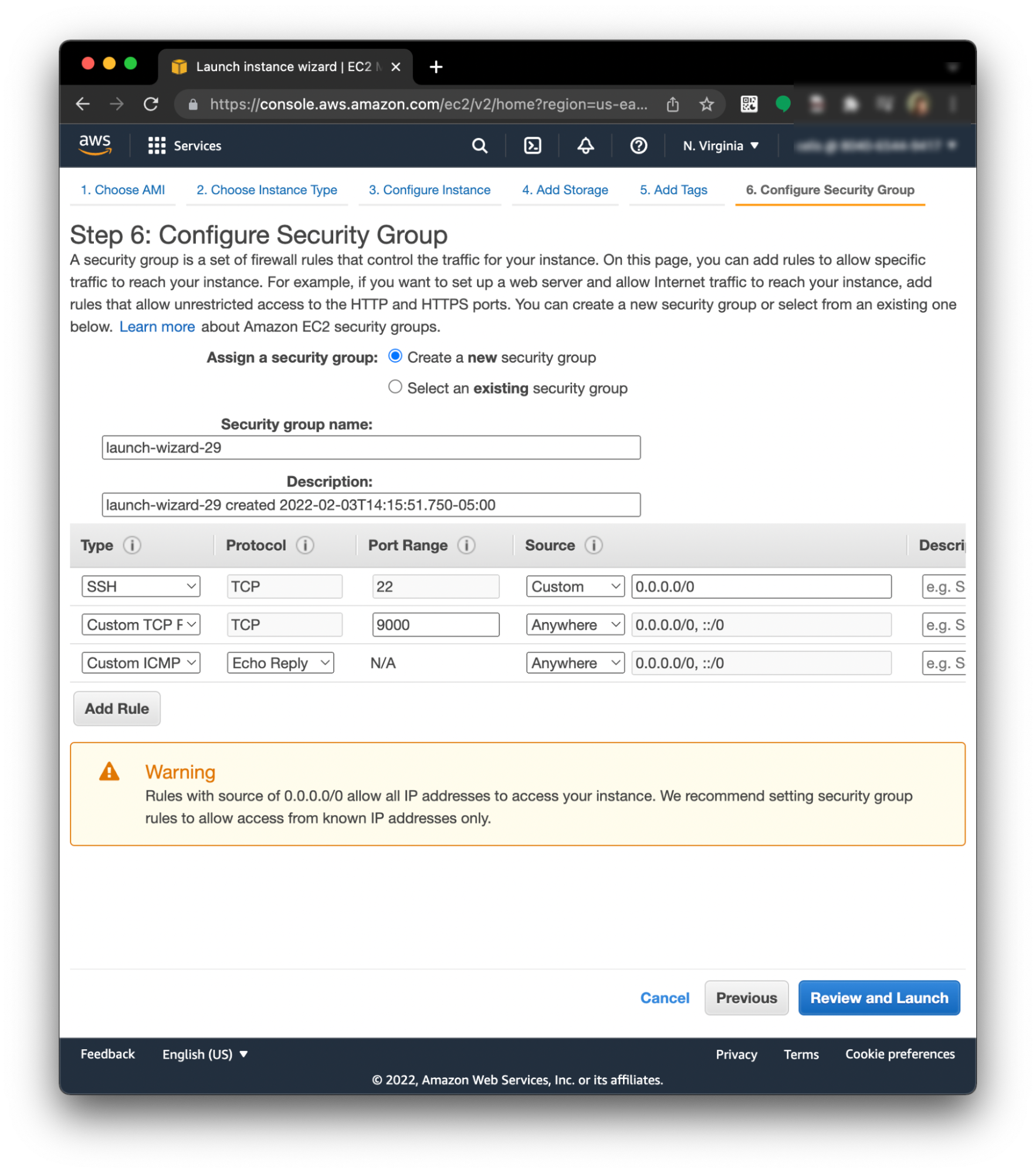Viewport: 1036px width, 1173px height.
Task: Click the Previous button
Action: pos(746,998)
